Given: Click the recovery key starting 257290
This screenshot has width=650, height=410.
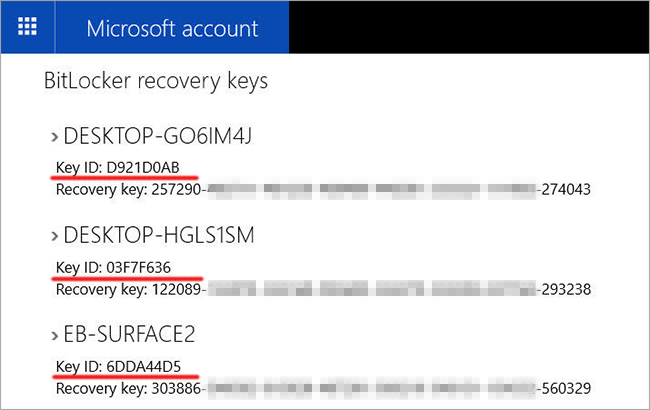Looking at the screenshot, I should click(x=323, y=189).
